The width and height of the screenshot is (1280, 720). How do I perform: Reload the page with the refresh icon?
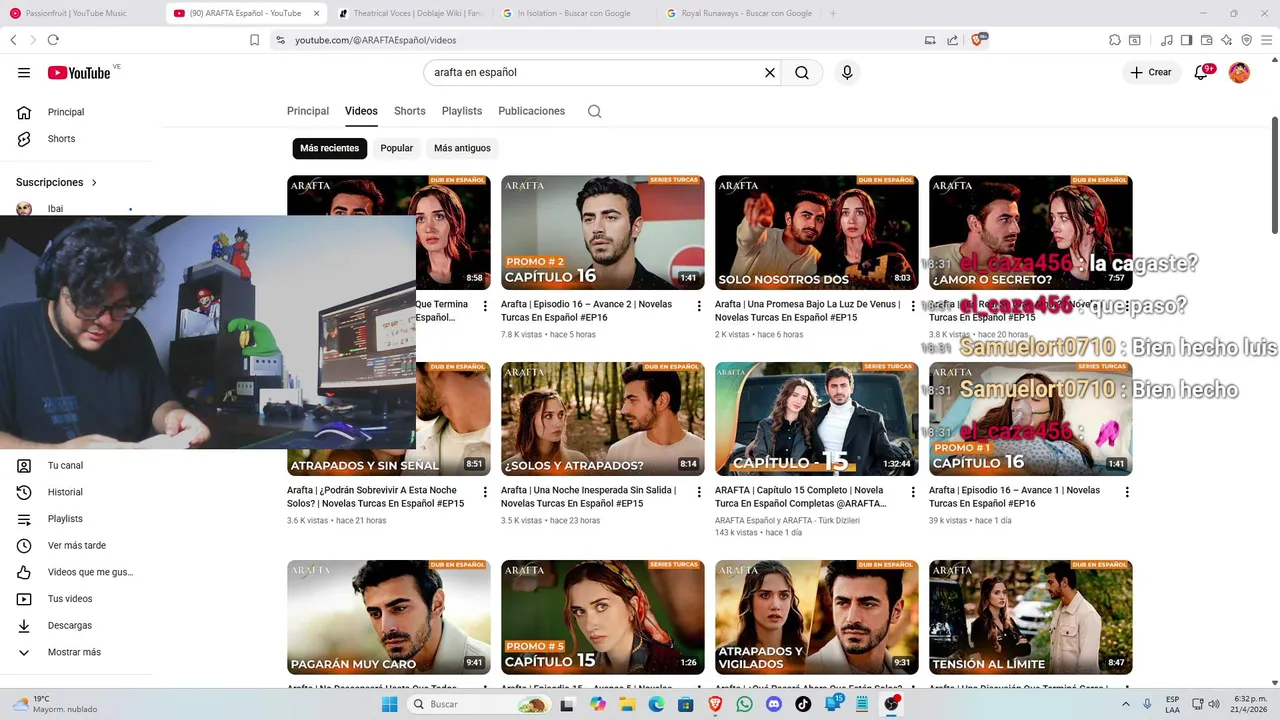(x=53, y=40)
